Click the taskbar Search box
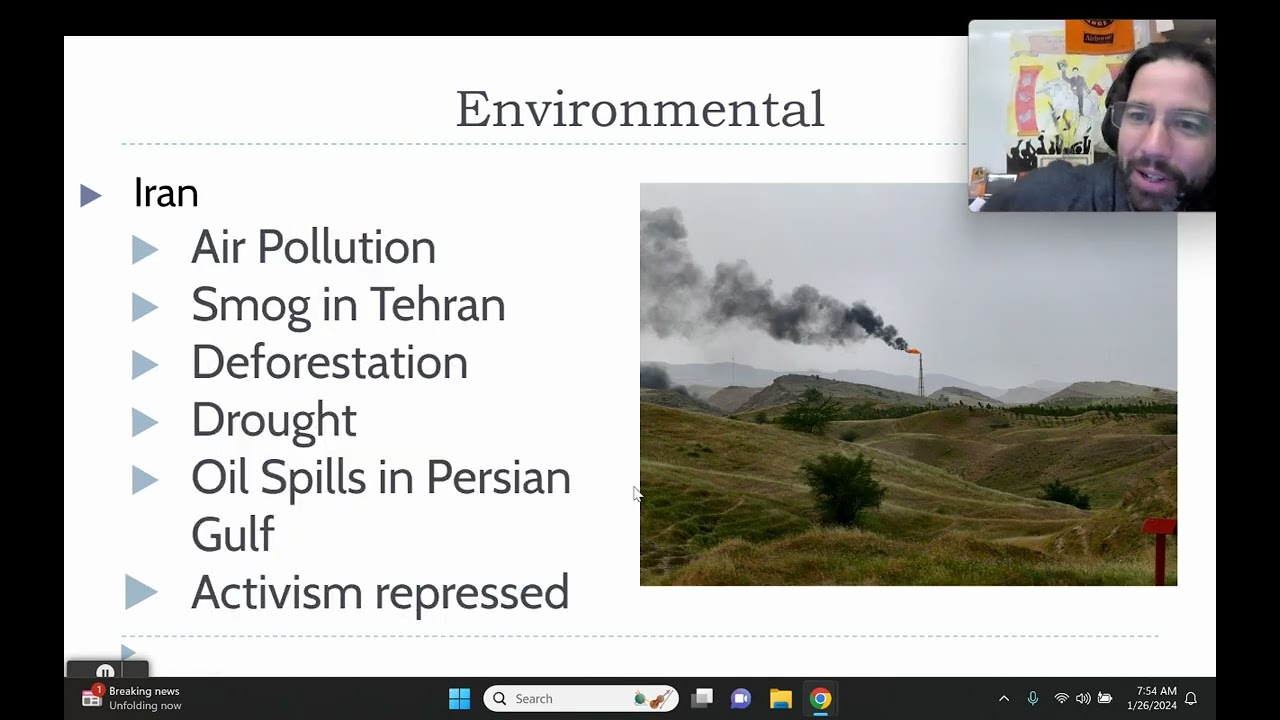The image size is (1280, 720). pyautogui.click(x=581, y=698)
